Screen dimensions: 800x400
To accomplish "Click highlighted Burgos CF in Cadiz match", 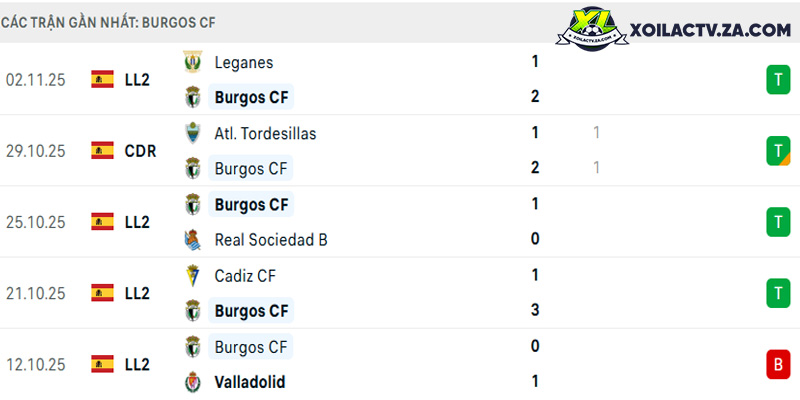I will (251, 311).
